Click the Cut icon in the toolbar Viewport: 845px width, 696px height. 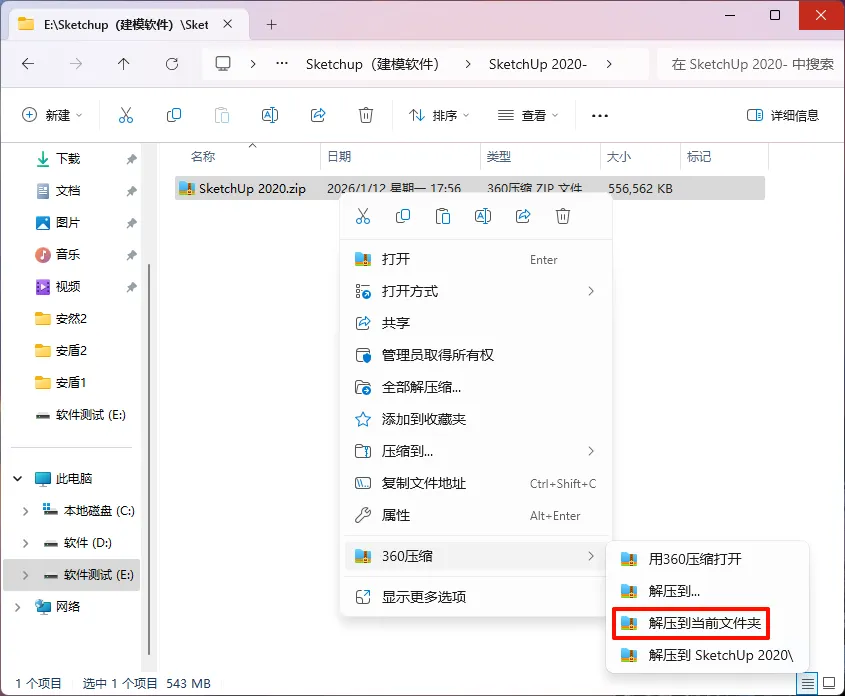[126, 115]
